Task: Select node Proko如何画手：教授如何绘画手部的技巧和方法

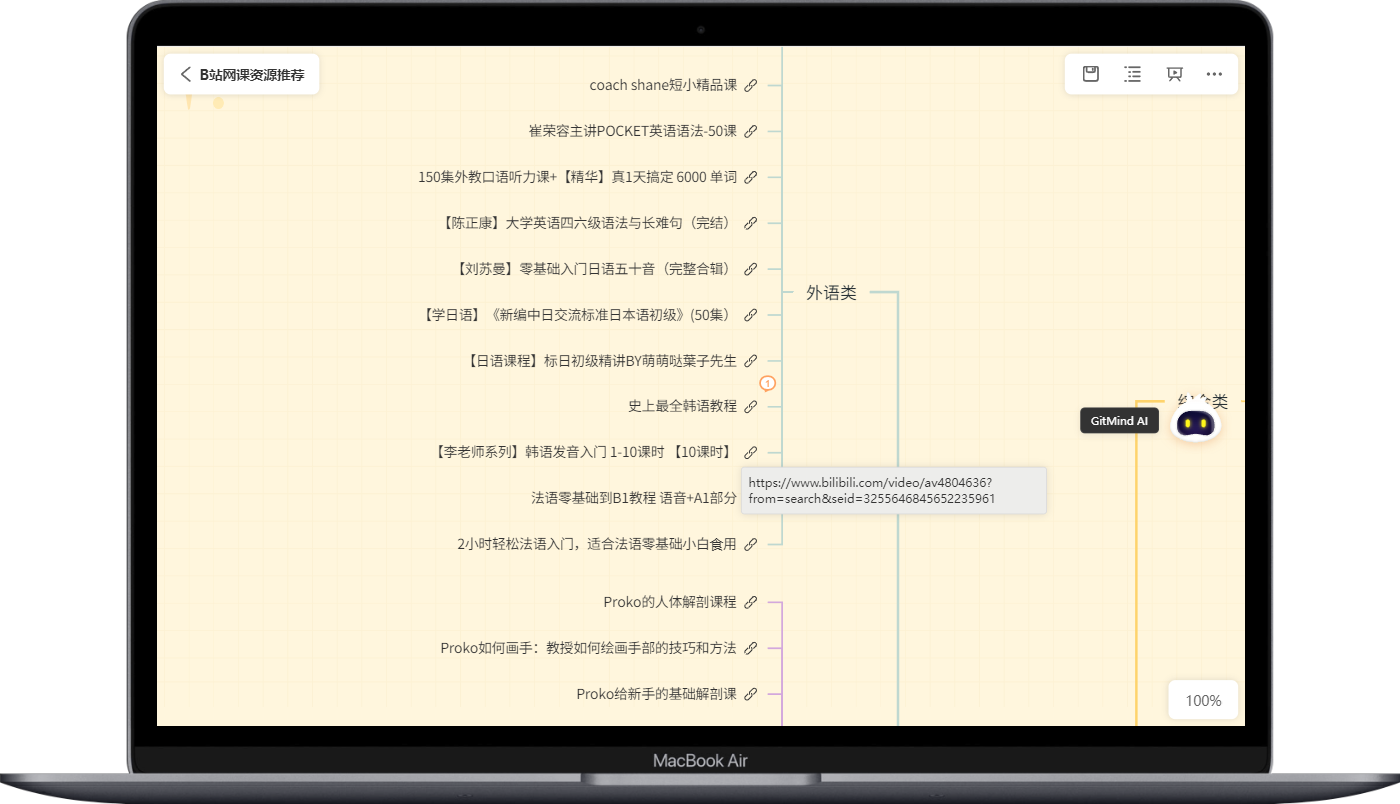Action: [588, 648]
